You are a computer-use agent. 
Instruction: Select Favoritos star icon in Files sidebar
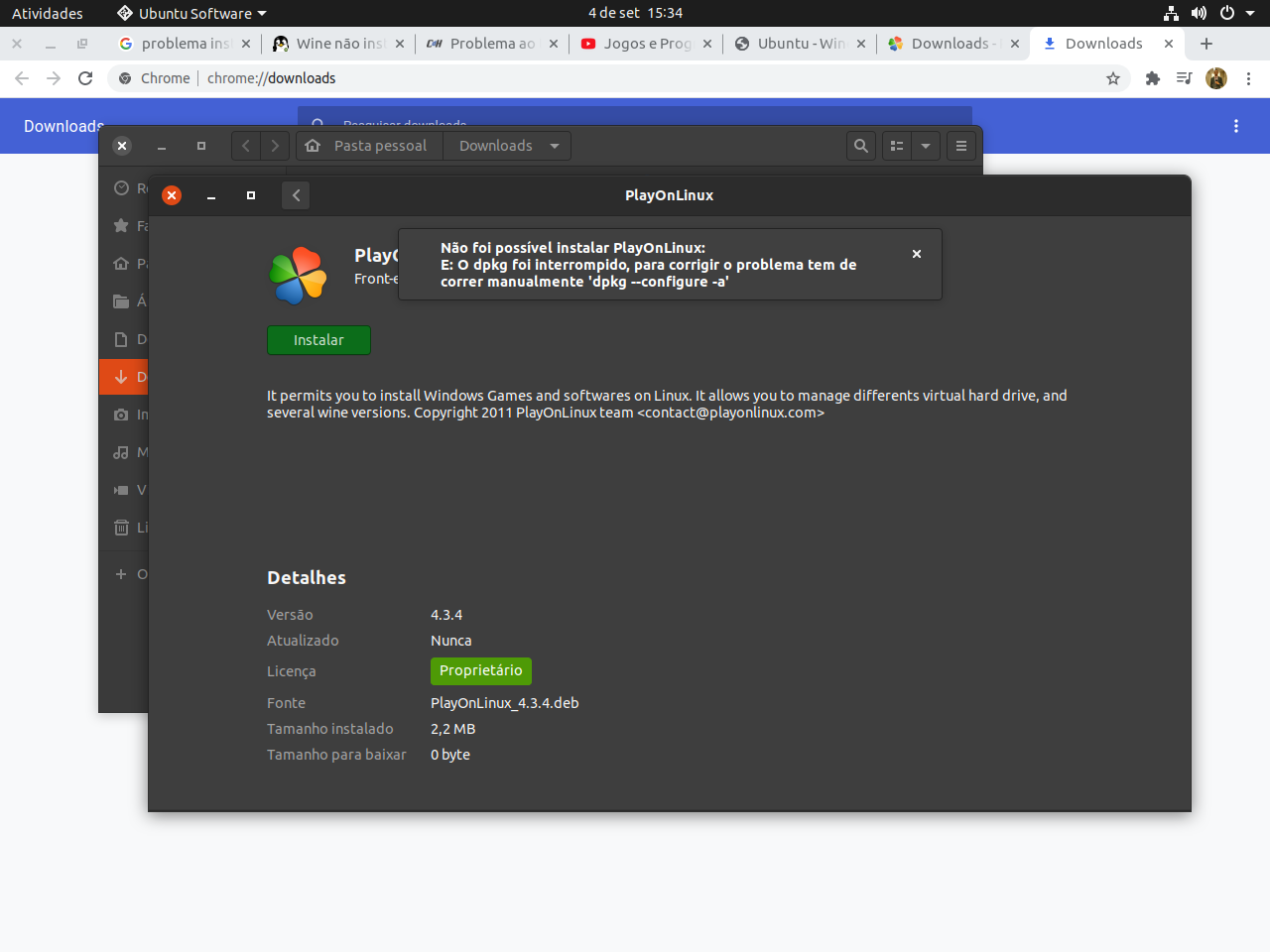coord(121,226)
